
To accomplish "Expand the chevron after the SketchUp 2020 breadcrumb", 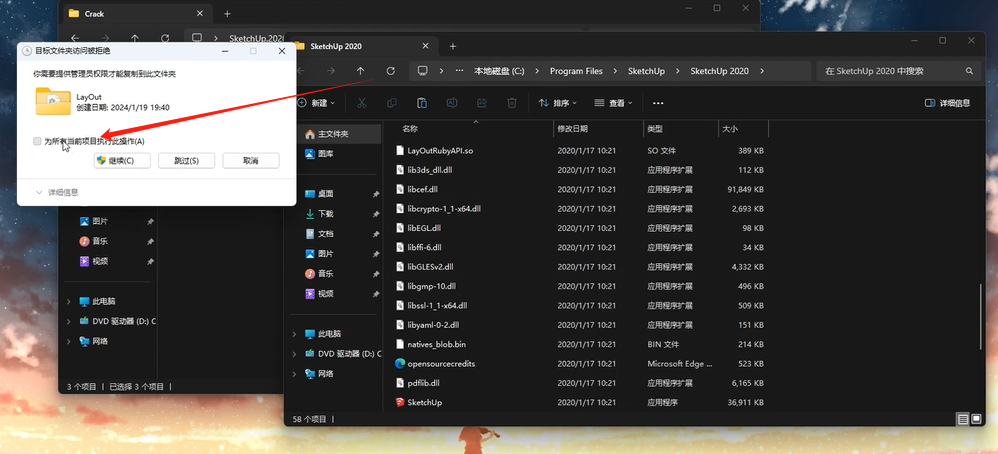I will coord(762,71).
